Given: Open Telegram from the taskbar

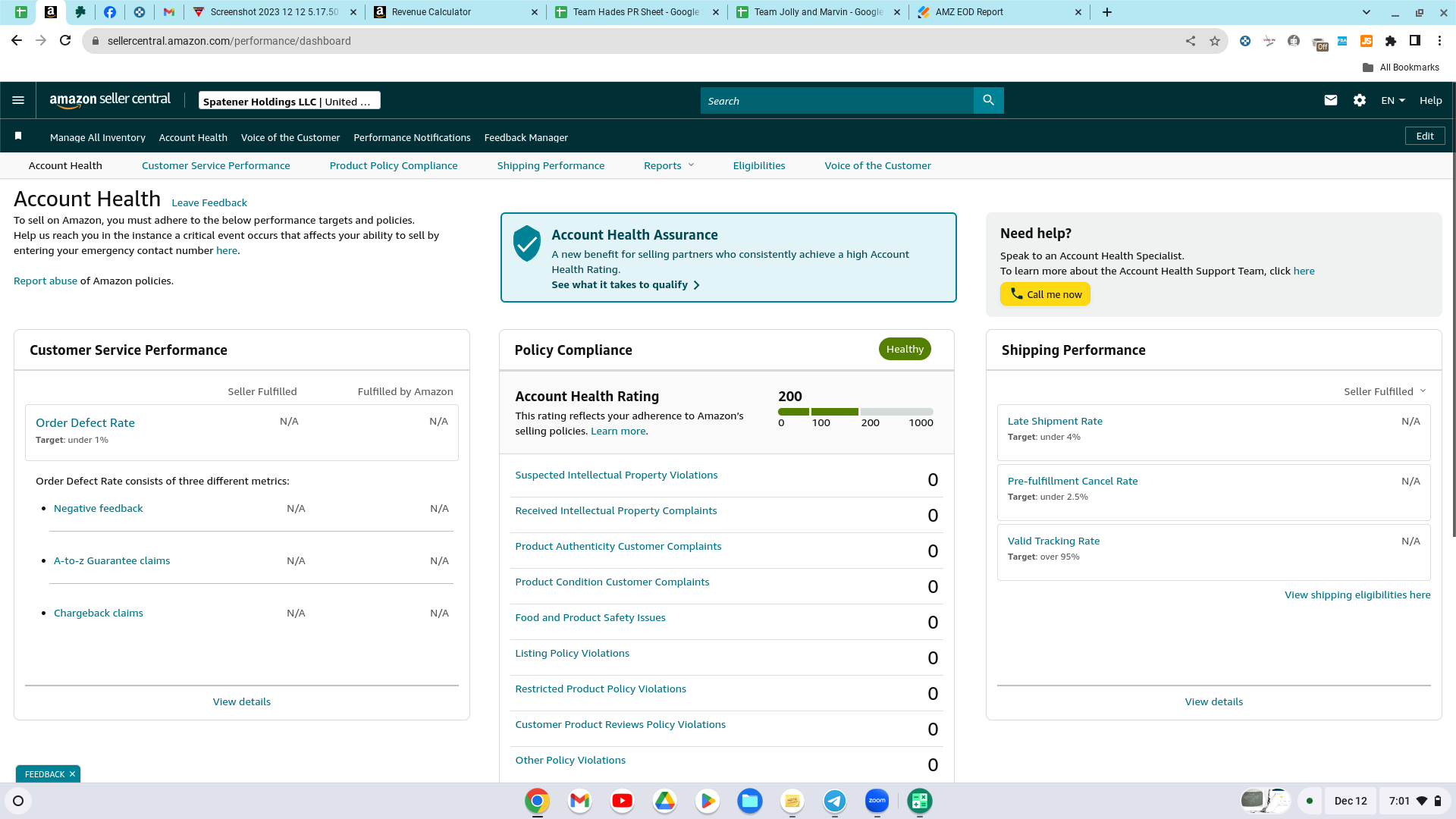Looking at the screenshot, I should (834, 801).
